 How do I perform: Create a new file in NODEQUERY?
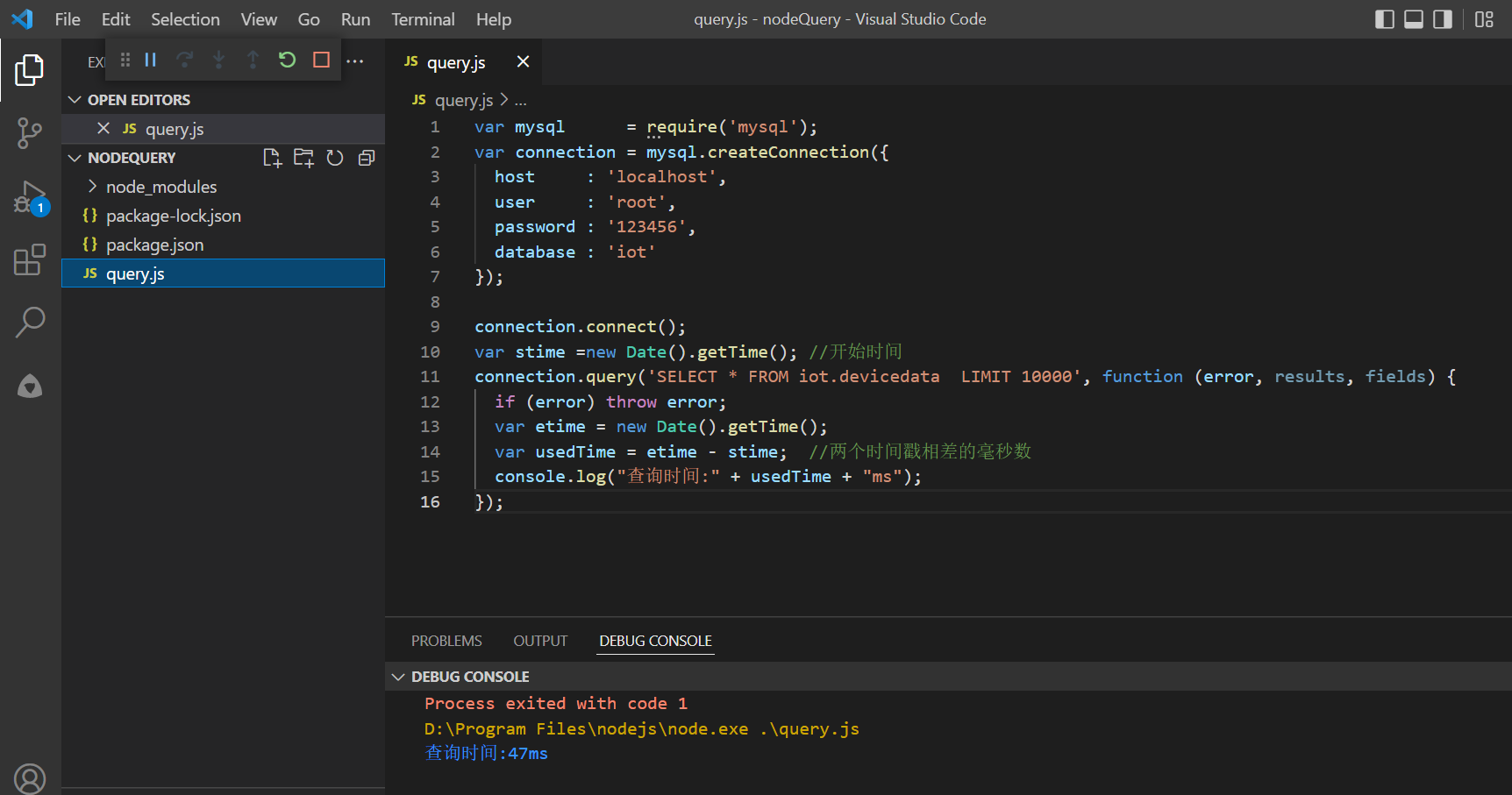pos(272,158)
